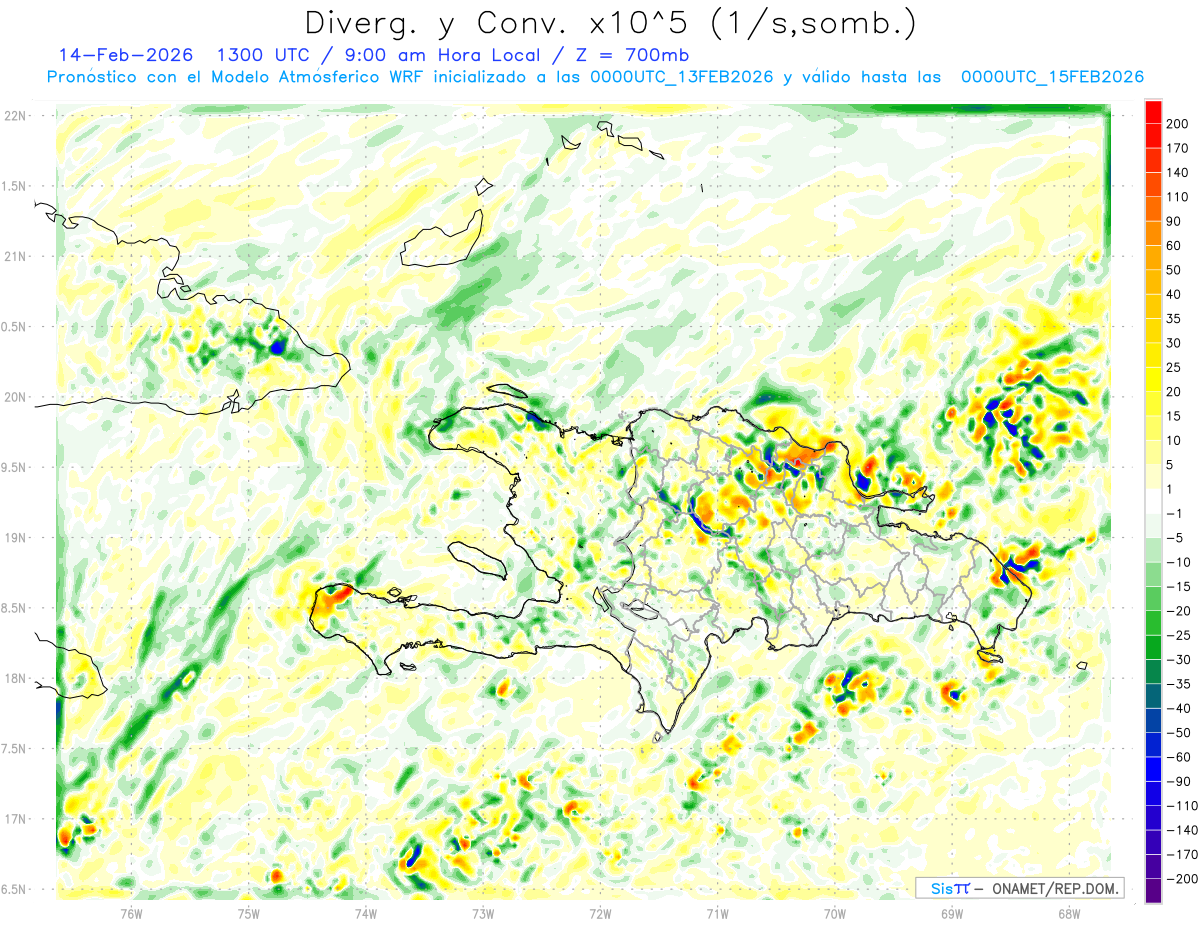Click the initialization stamp '0000UTC_13FEB2026'

click(x=681, y=77)
